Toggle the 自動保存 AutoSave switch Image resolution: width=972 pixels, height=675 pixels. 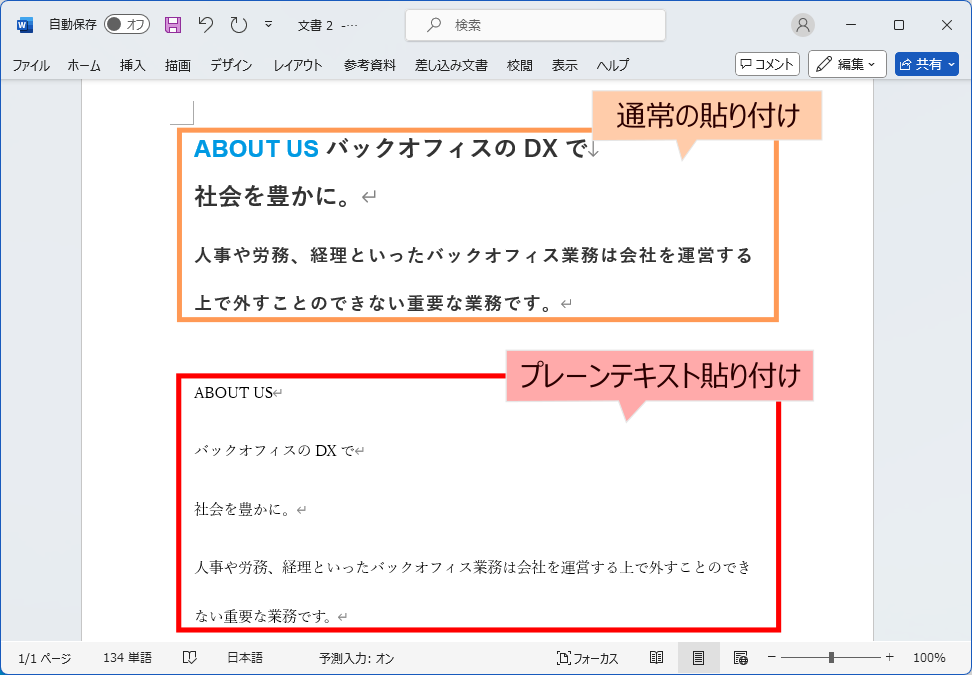(x=126, y=25)
